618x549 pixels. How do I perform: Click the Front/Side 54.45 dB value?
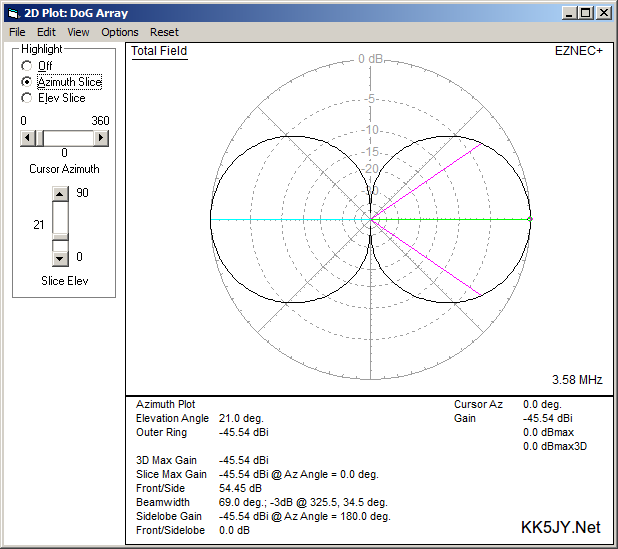(x=240, y=488)
